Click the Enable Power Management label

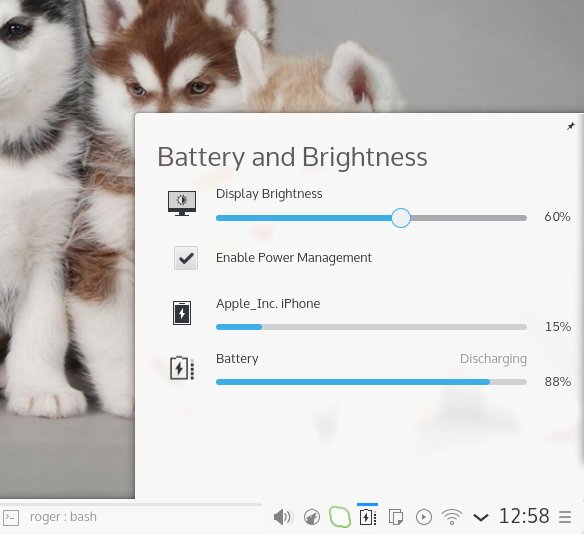(x=294, y=258)
